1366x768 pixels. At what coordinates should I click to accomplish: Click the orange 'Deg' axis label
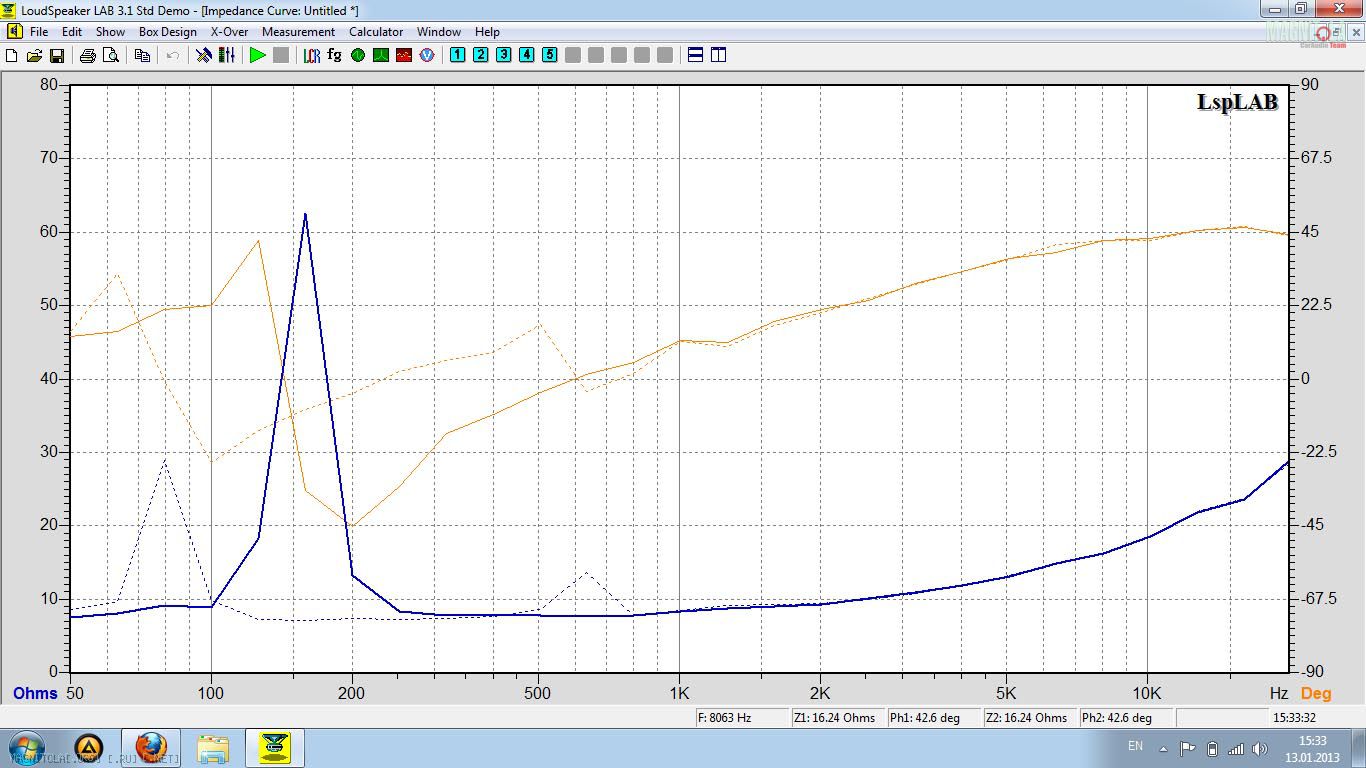click(x=1316, y=693)
